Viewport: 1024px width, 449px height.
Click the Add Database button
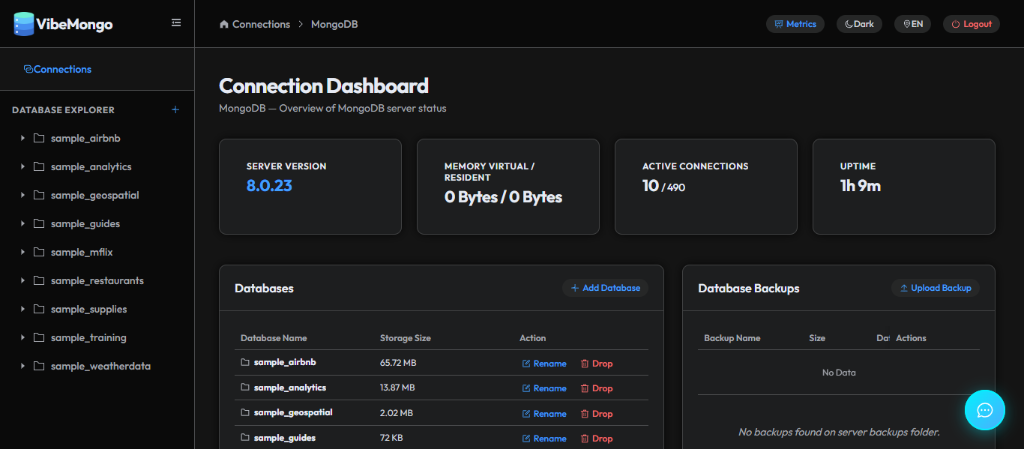605,288
